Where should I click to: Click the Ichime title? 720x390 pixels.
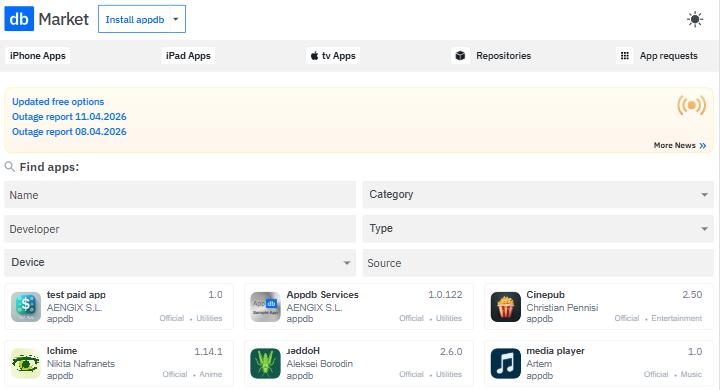coord(62,350)
